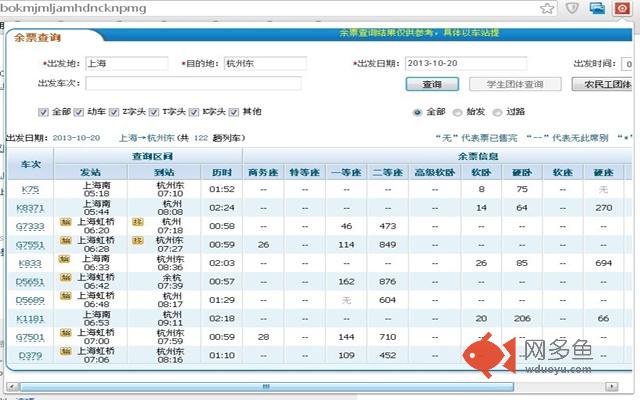Click the 出发日期 date field
Image resolution: width=640 pixels, height=400 pixels.
(466, 64)
